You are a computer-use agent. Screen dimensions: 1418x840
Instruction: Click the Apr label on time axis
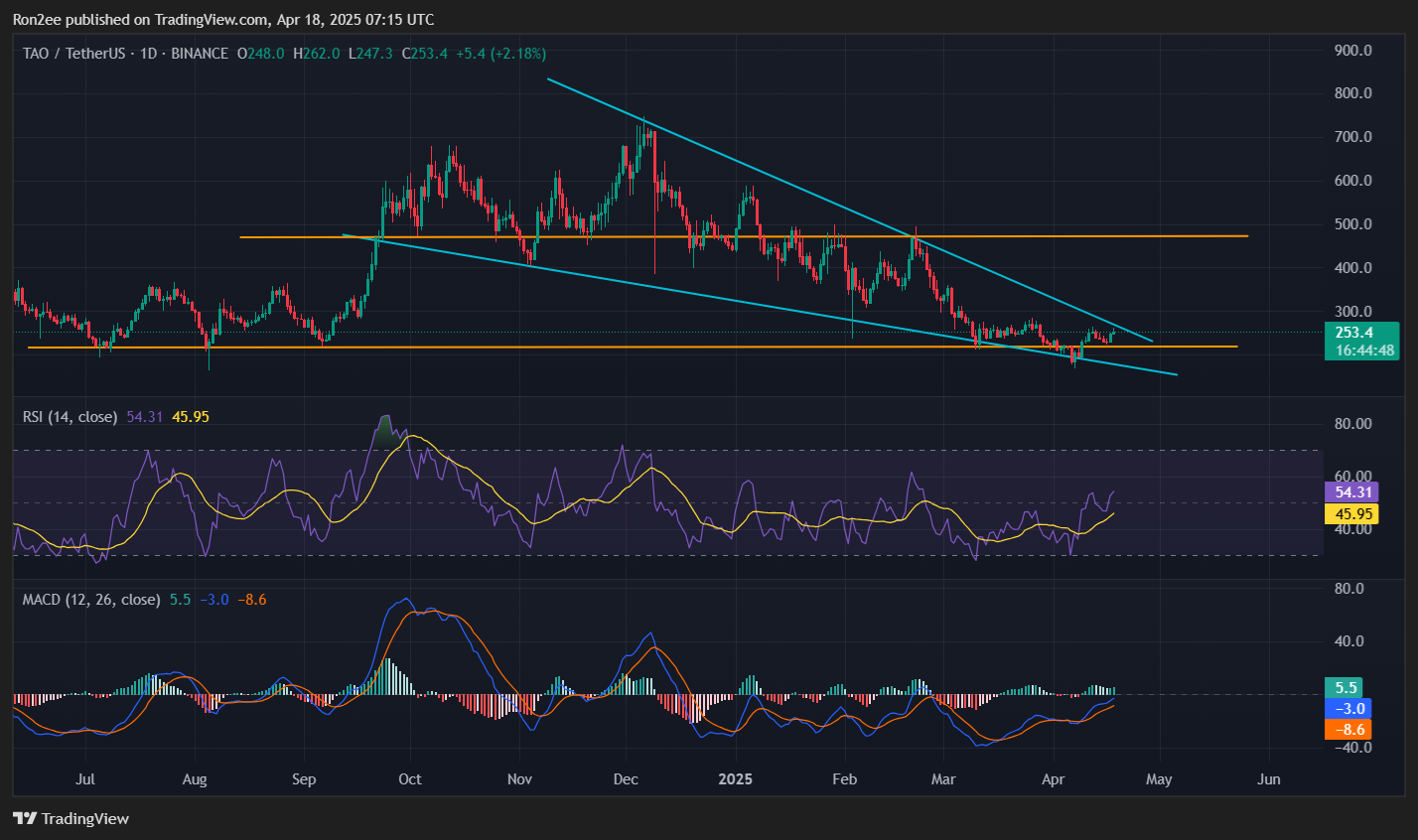pos(1053,778)
